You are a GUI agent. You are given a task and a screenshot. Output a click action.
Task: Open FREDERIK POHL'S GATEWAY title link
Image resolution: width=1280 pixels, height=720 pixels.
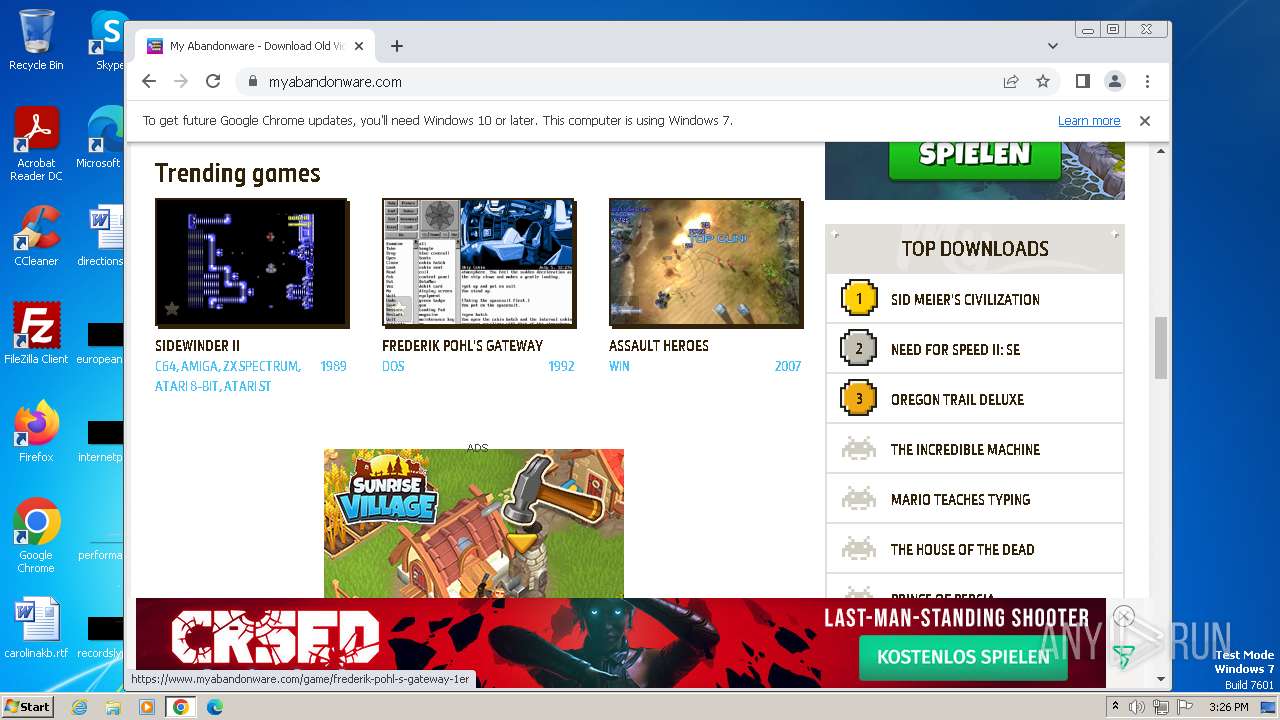pyautogui.click(x=462, y=346)
